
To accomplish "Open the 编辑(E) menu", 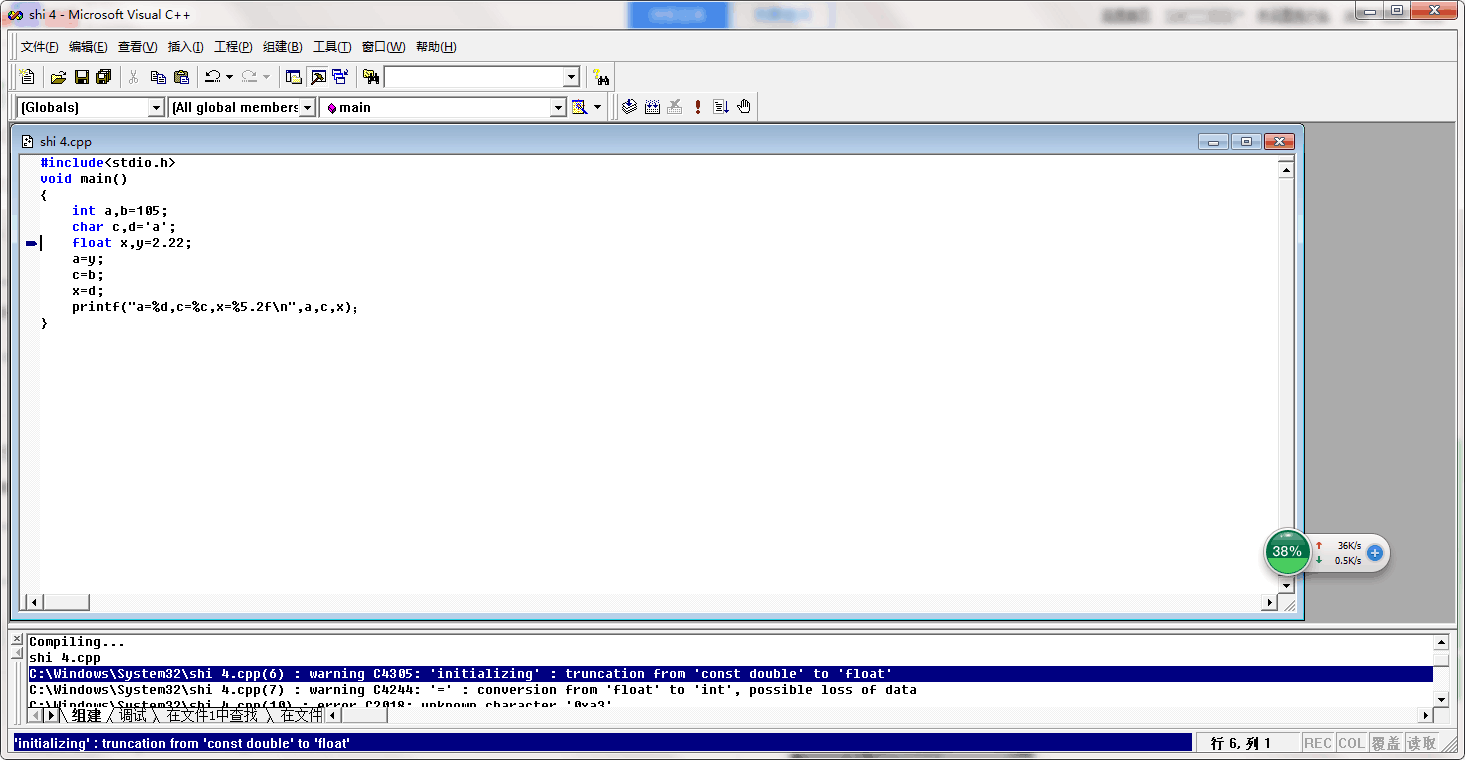I will coord(88,47).
